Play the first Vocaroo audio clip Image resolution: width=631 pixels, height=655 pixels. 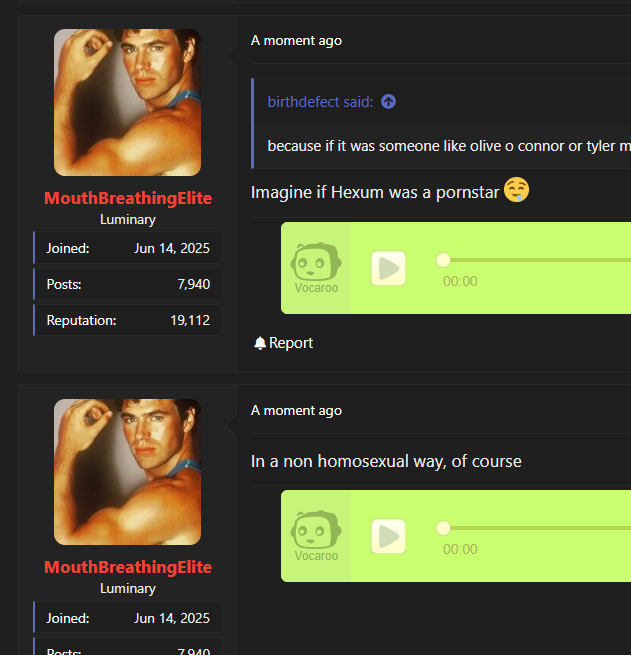(388, 268)
